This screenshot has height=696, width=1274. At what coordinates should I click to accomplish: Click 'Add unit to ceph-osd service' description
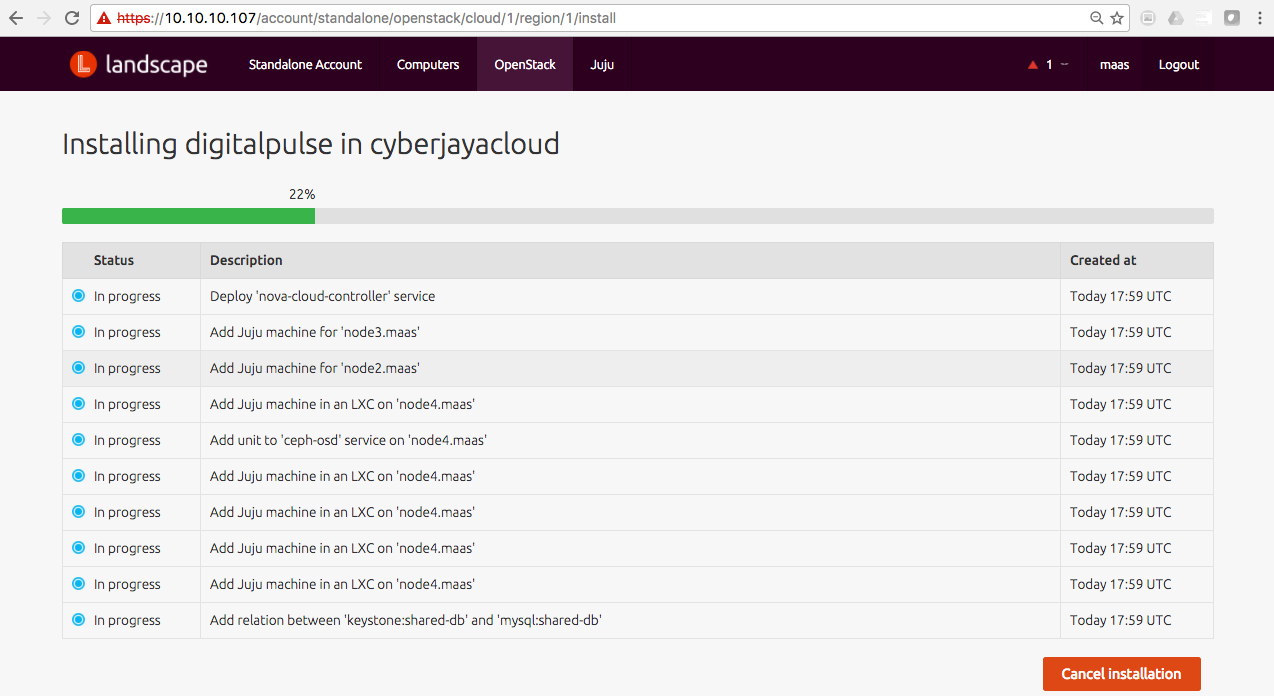[348, 440]
